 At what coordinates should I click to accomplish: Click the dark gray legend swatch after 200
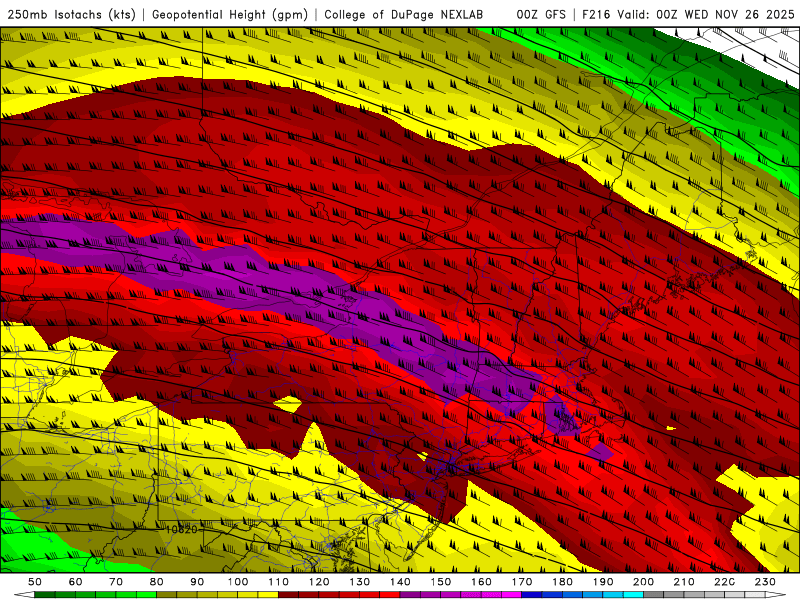(x=654, y=594)
